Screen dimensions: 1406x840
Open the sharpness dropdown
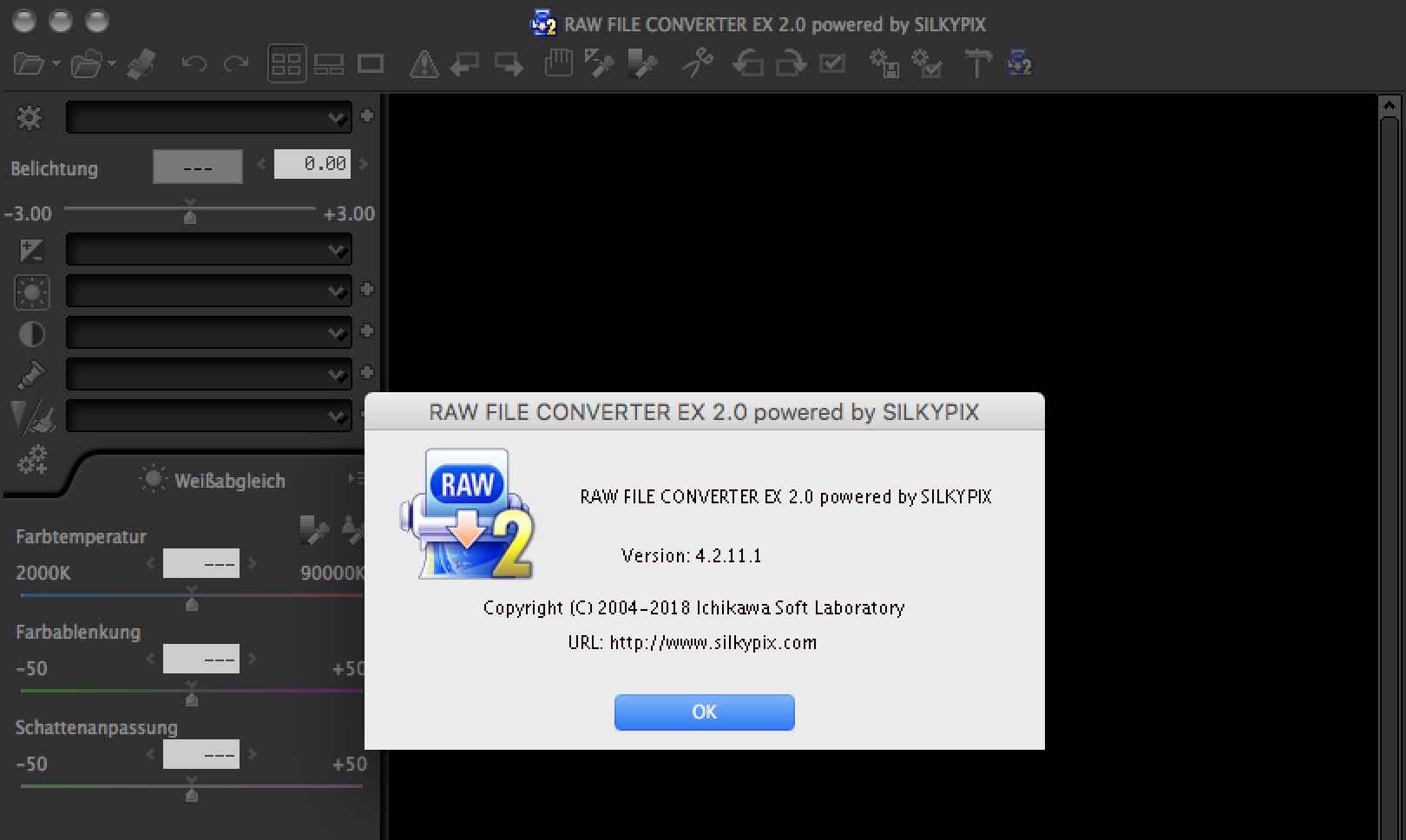tap(209, 417)
